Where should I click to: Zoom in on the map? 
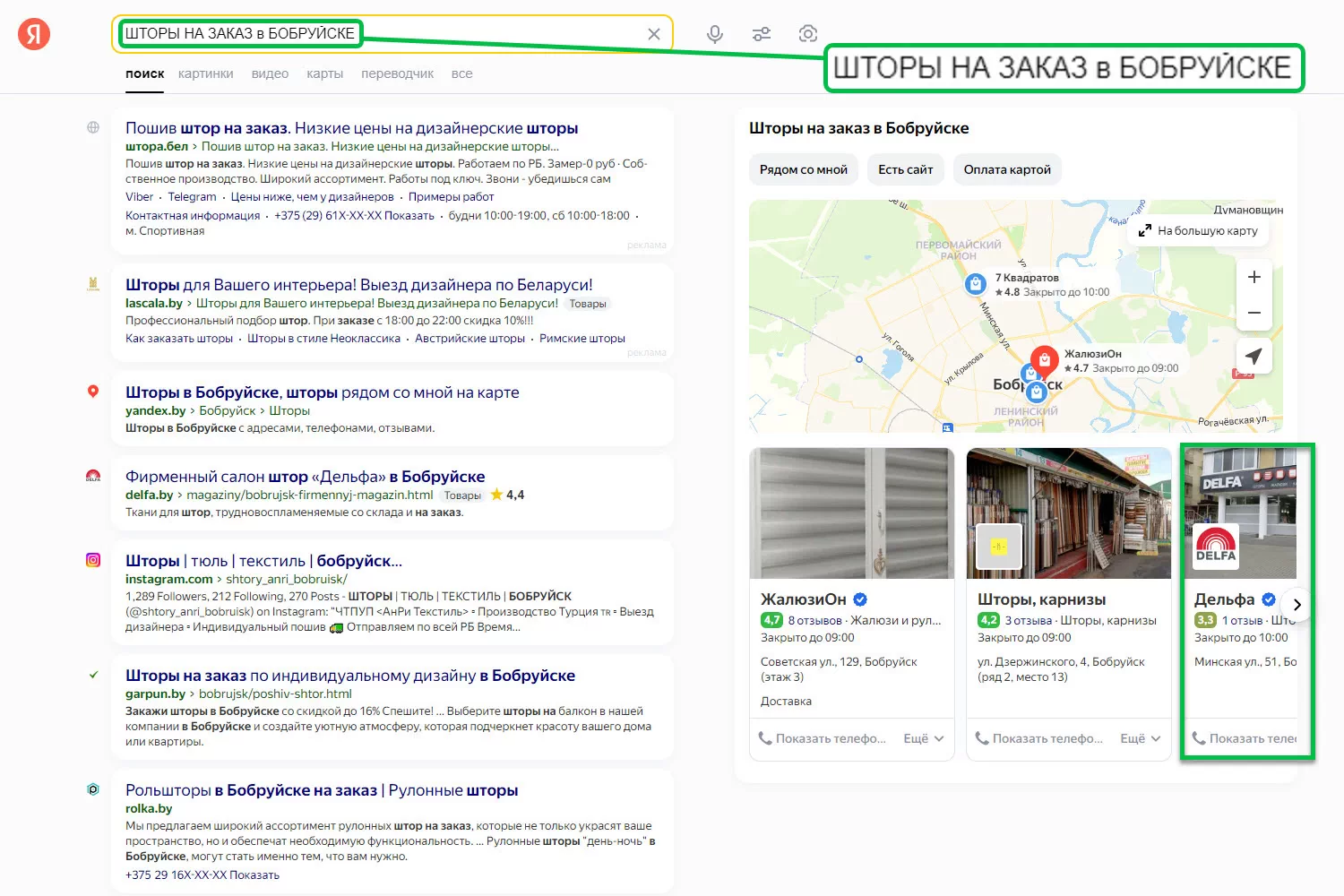pos(1254,277)
